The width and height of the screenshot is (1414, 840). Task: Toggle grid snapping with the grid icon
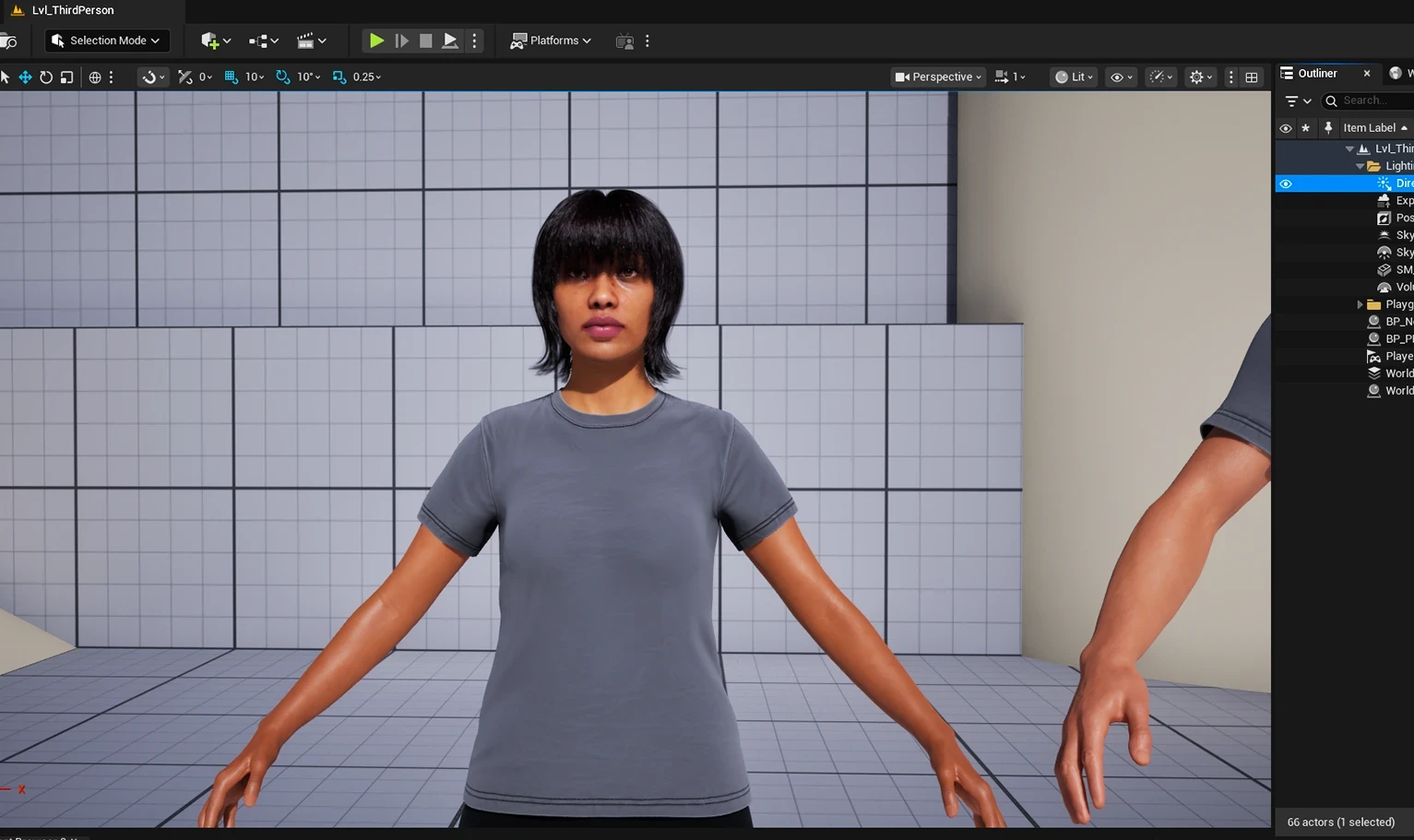(231, 77)
